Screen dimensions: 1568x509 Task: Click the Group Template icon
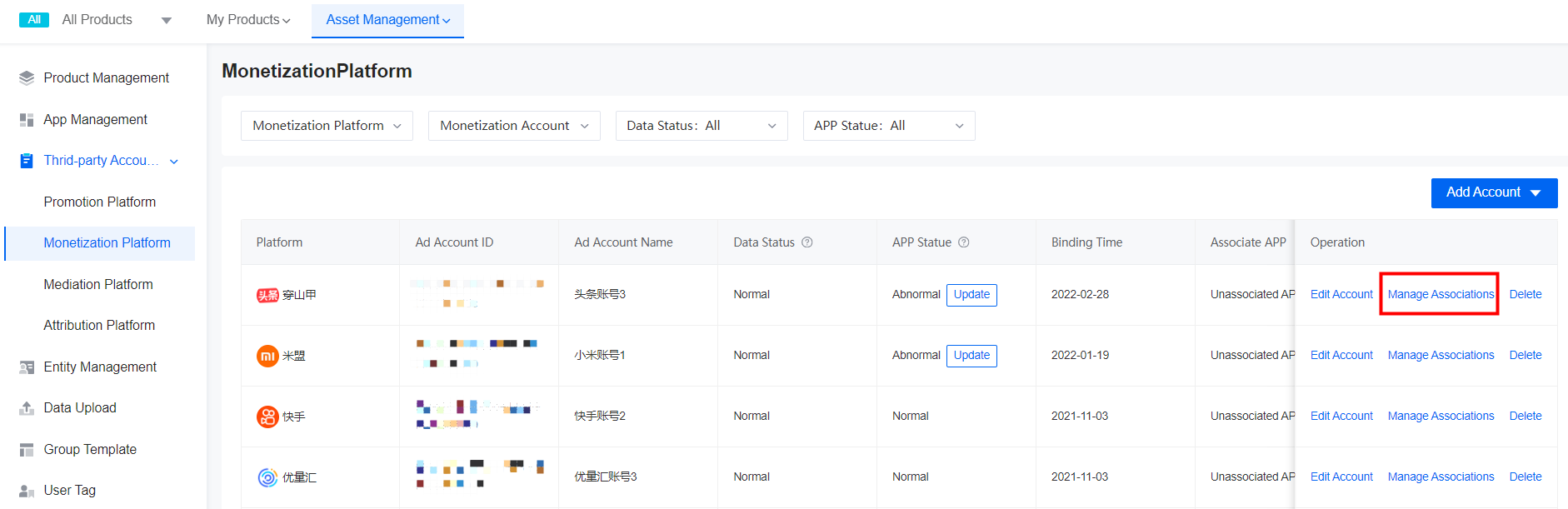tap(27, 450)
